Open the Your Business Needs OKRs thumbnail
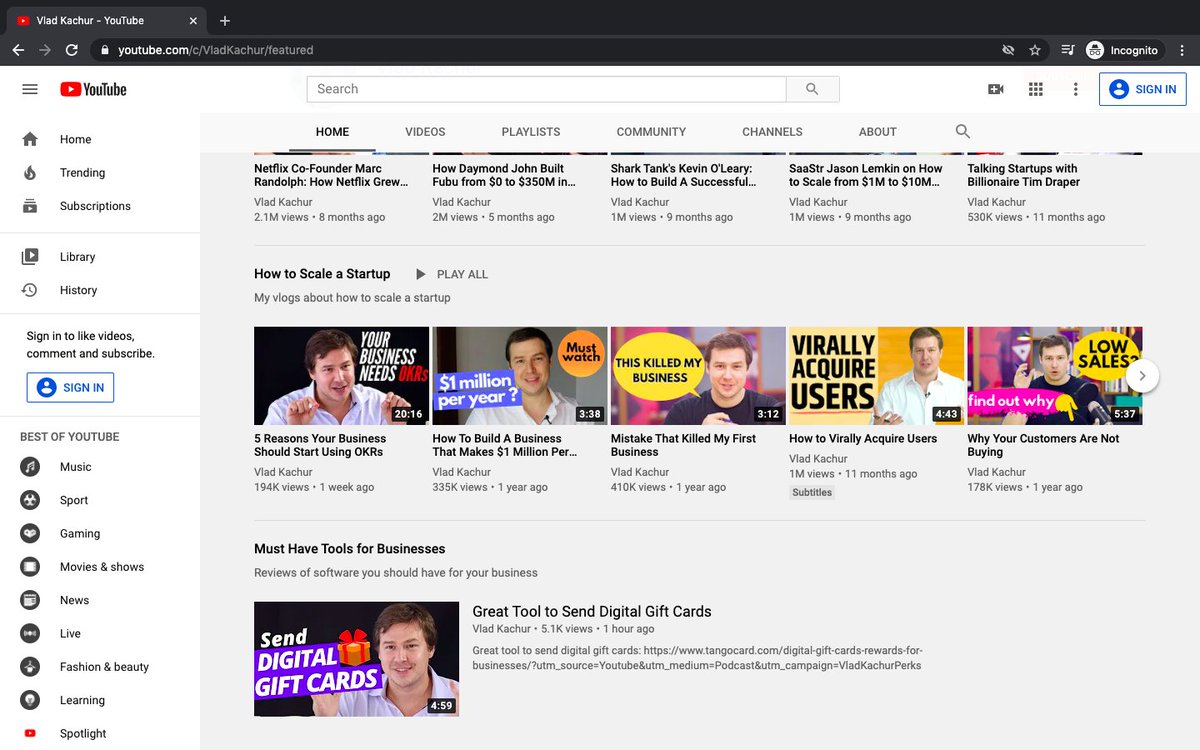The height and width of the screenshot is (750, 1200). click(341, 376)
